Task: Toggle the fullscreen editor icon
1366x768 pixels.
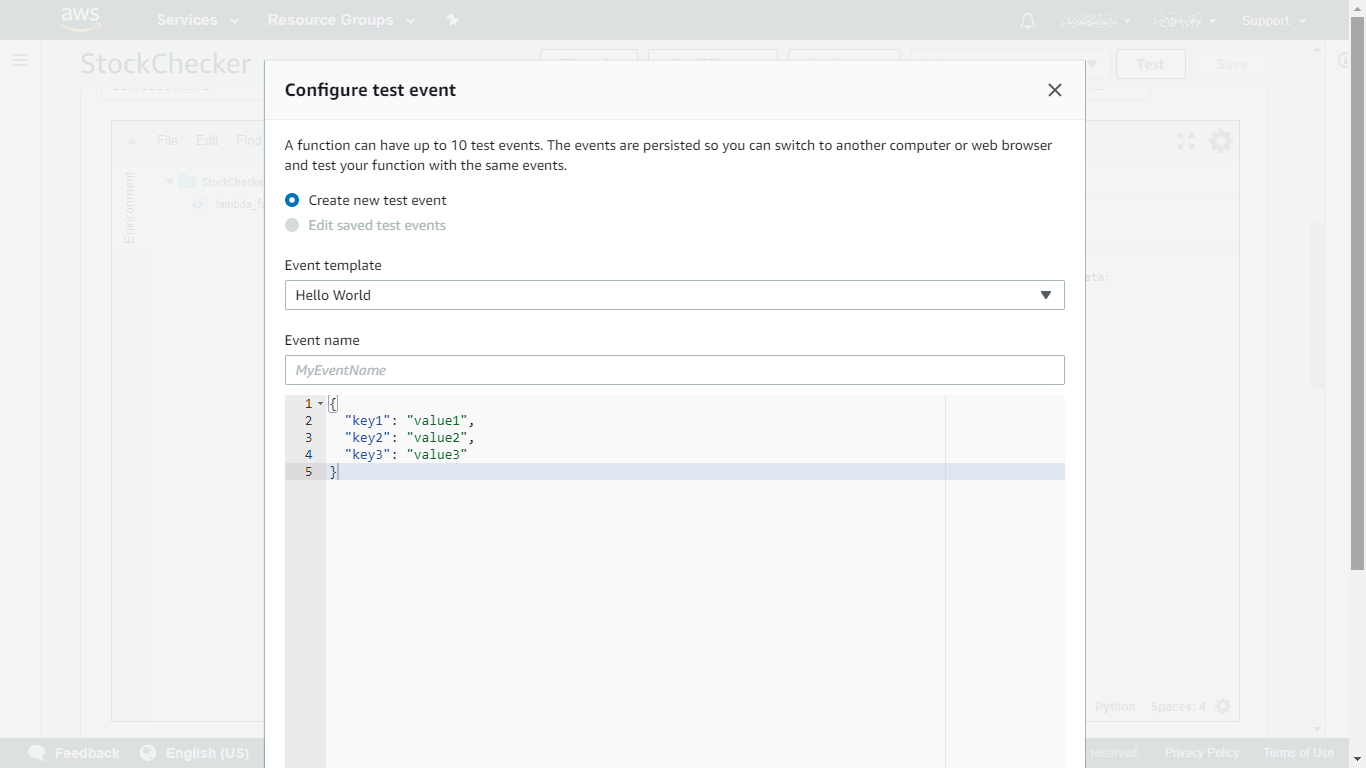Action: (x=1186, y=141)
